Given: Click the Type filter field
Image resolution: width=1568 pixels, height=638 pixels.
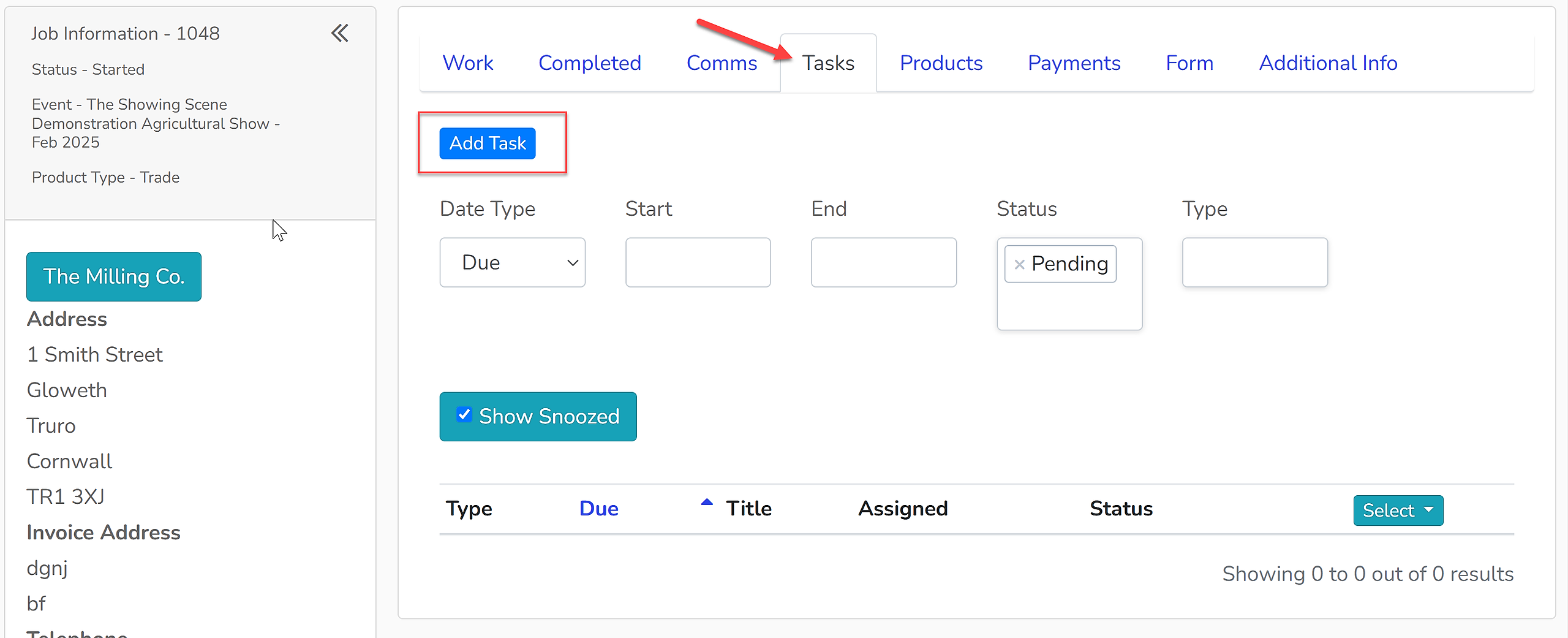Looking at the screenshot, I should tap(1255, 262).
